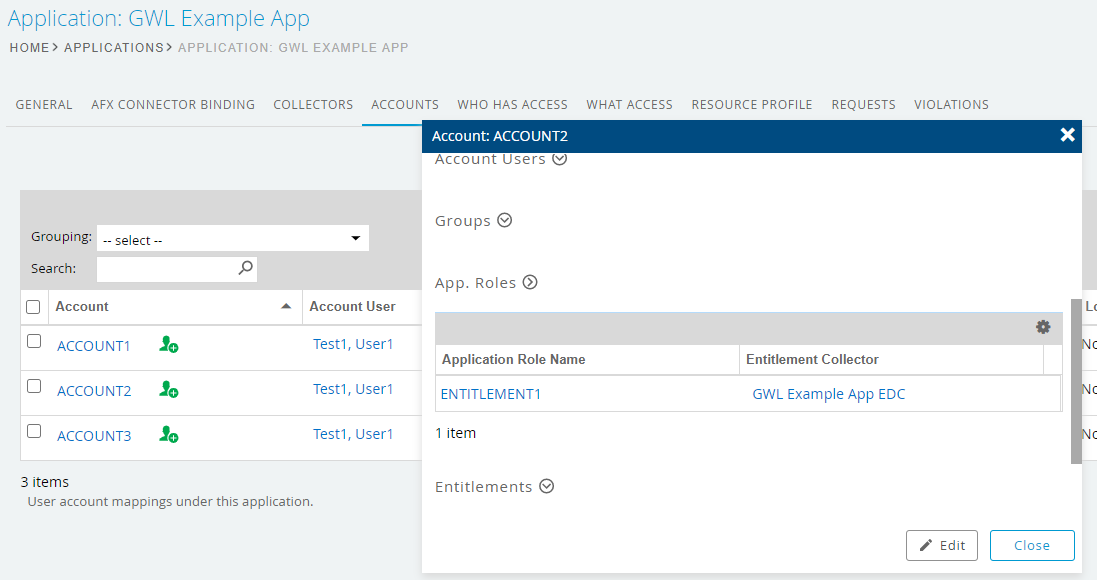Click the search magnifier icon
Image resolution: width=1097 pixels, height=580 pixels.
click(x=245, y=268)
